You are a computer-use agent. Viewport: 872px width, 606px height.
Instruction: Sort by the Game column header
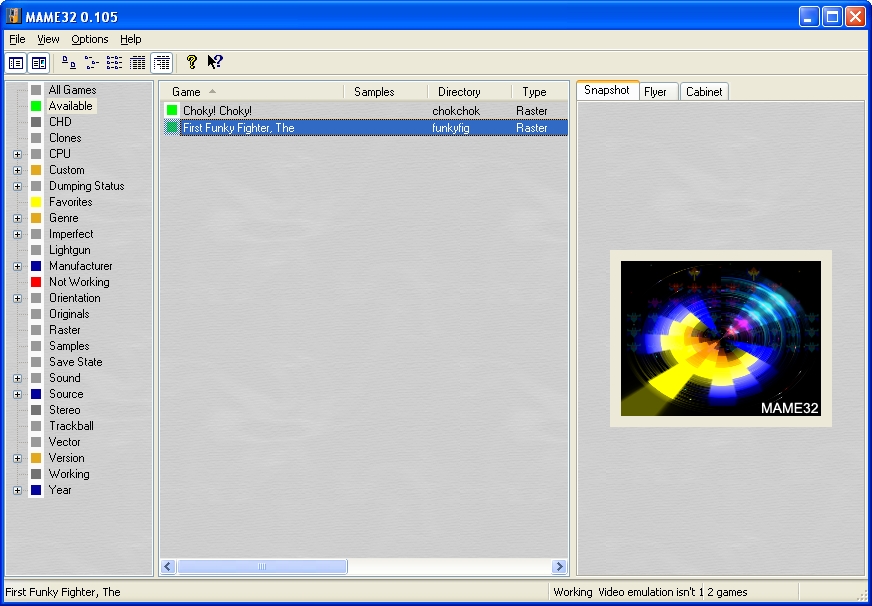pos(253,92)
